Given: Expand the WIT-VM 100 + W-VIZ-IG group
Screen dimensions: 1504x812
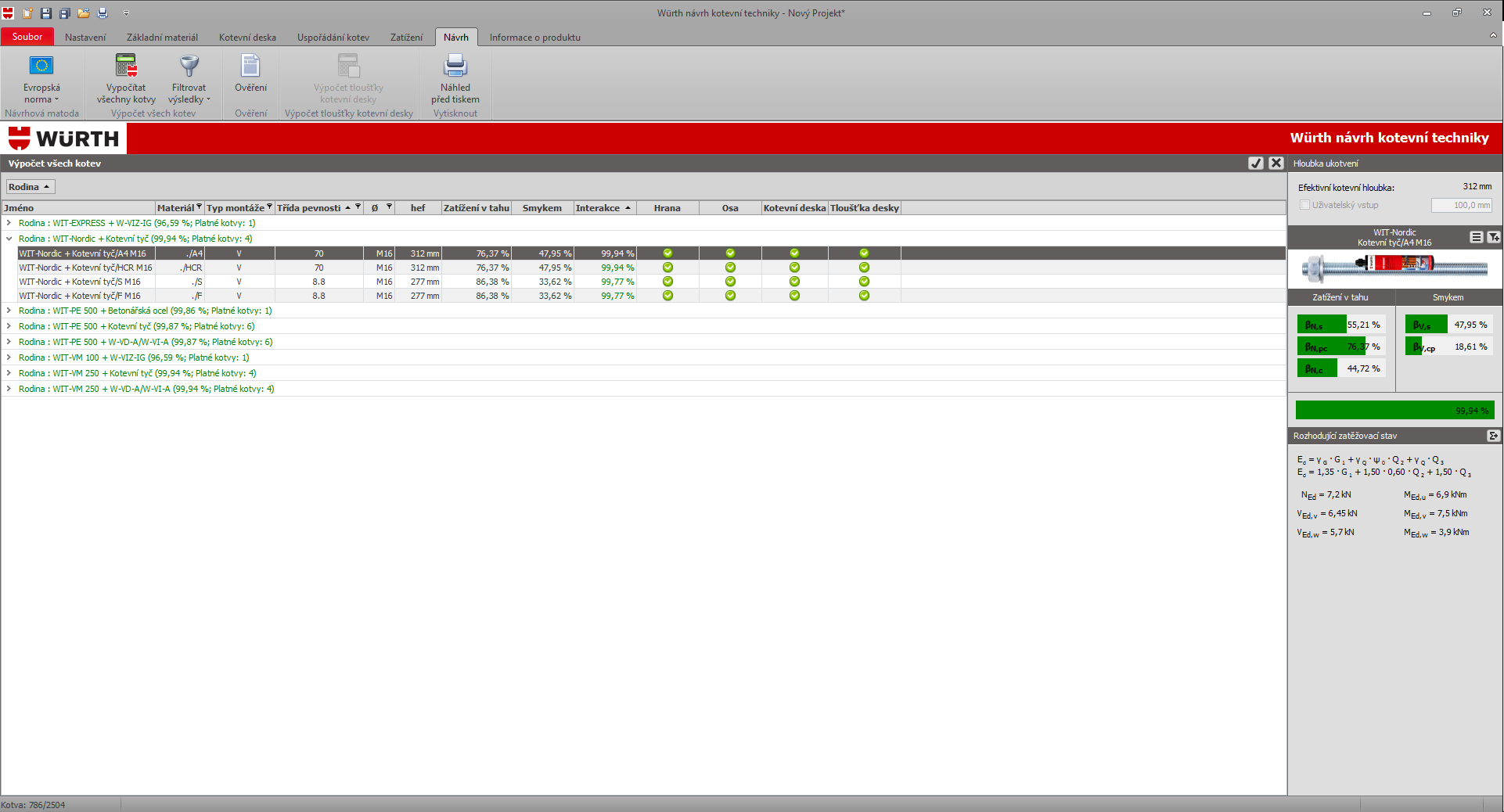Looking at the screenshot, I should click(9, 357).
